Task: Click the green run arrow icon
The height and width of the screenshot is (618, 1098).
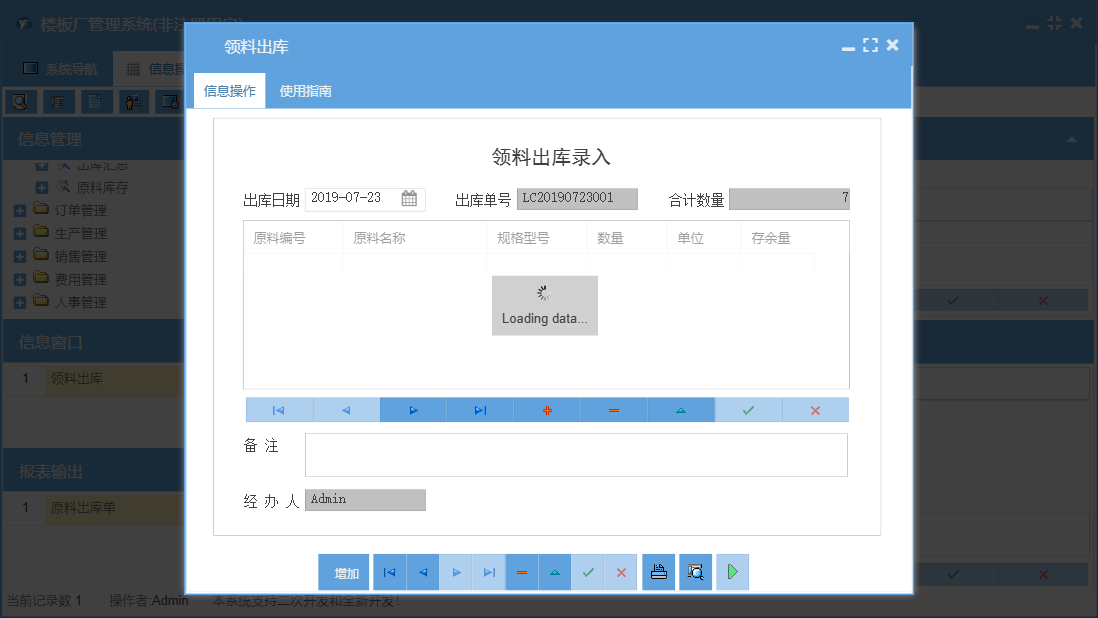Action: (732, 571)
